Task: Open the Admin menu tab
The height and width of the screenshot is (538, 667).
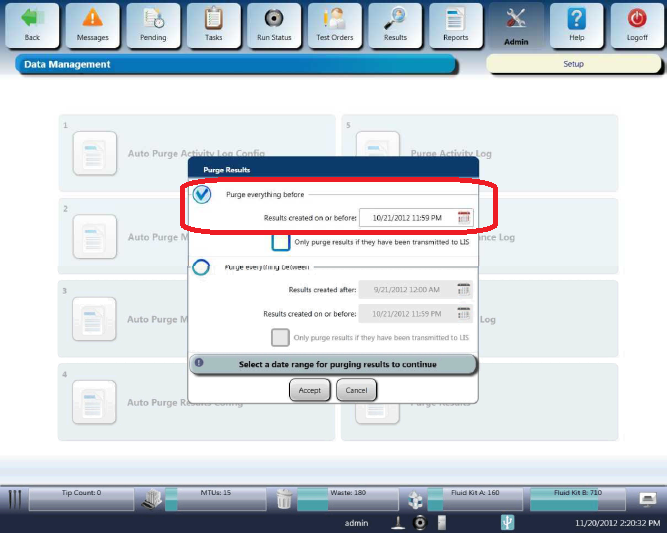Action: pyautogui.click(x=516, y=25)
